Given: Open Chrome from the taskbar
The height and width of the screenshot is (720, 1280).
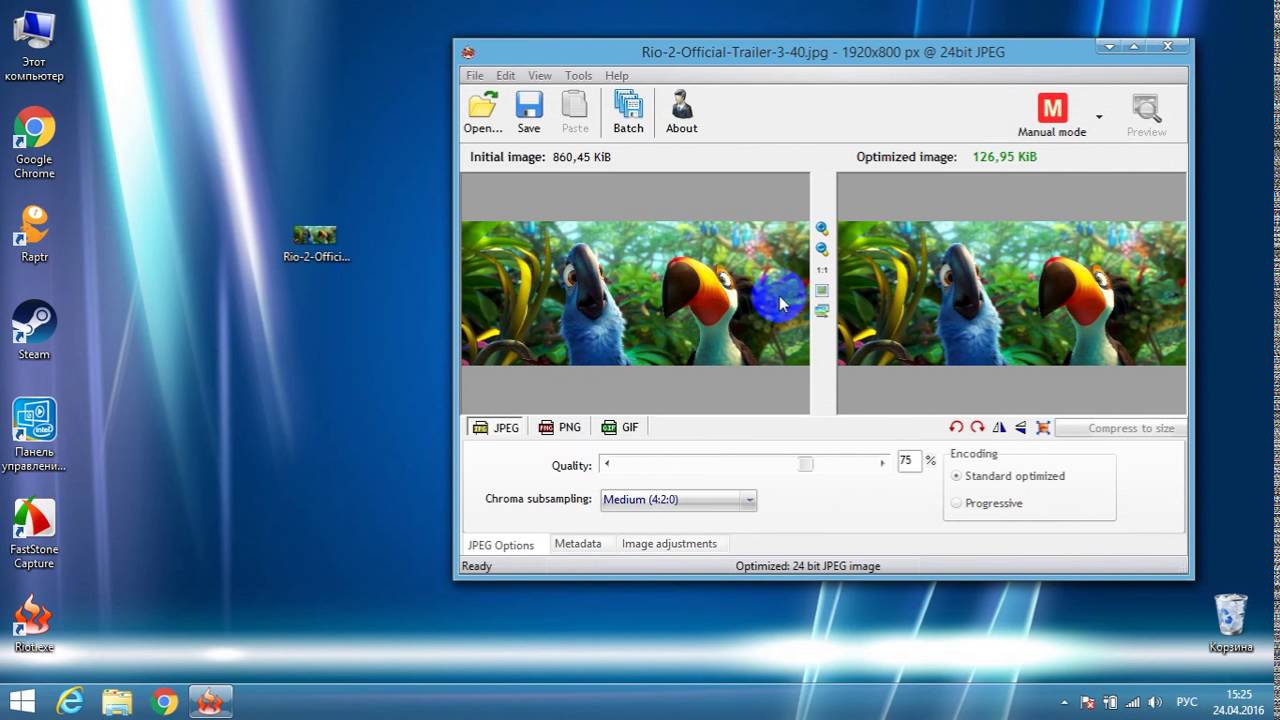Looking at the screenshot, I should (164, 701).
